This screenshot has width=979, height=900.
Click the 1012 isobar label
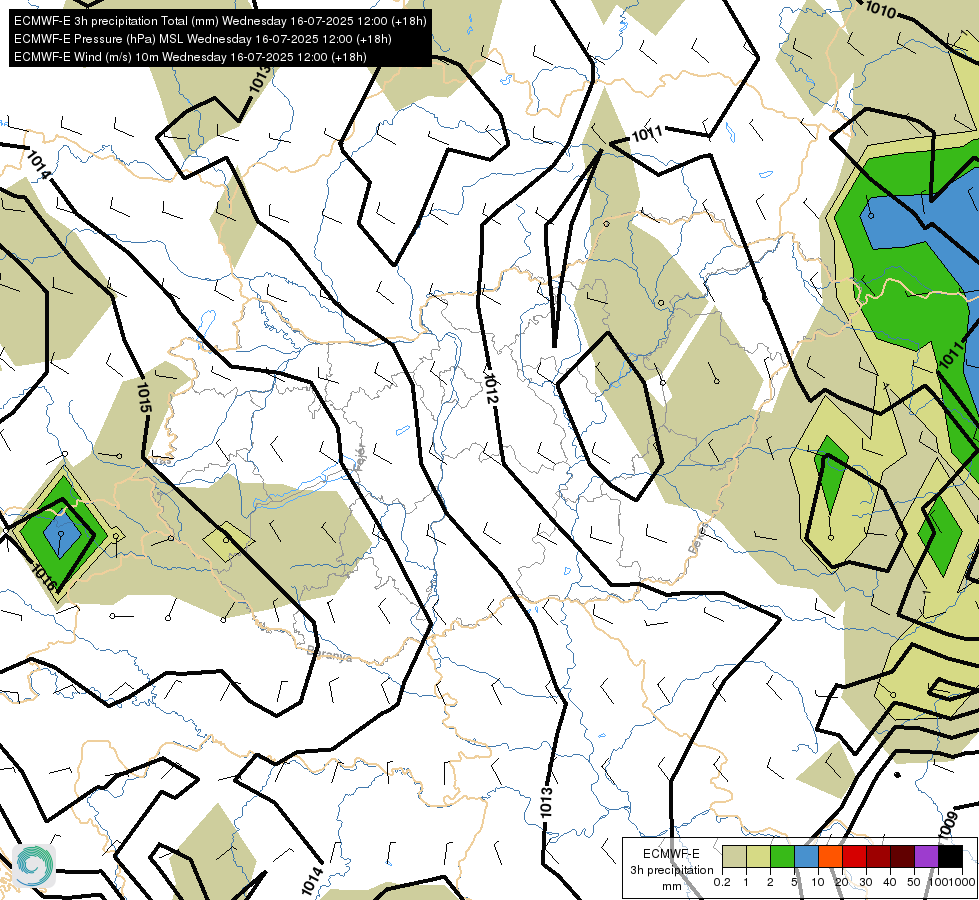(x=491, y=389)
